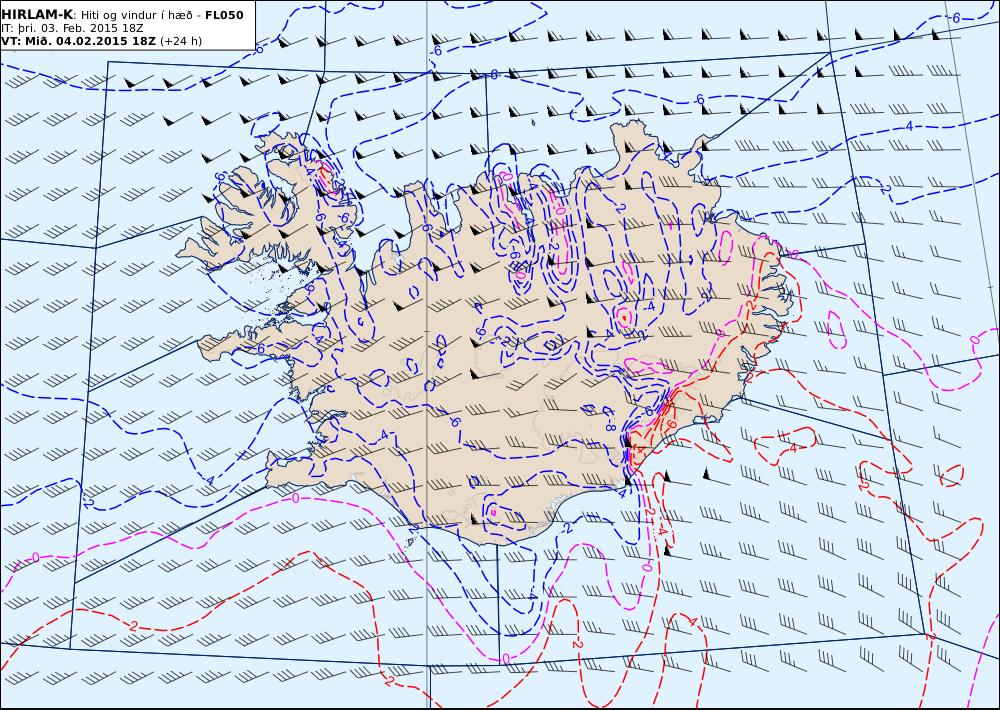Select valid time 'VT: Mið. 04.02.2015 18Z'
The height and width of the screenshot is (710, 1000).
[79, 41]
